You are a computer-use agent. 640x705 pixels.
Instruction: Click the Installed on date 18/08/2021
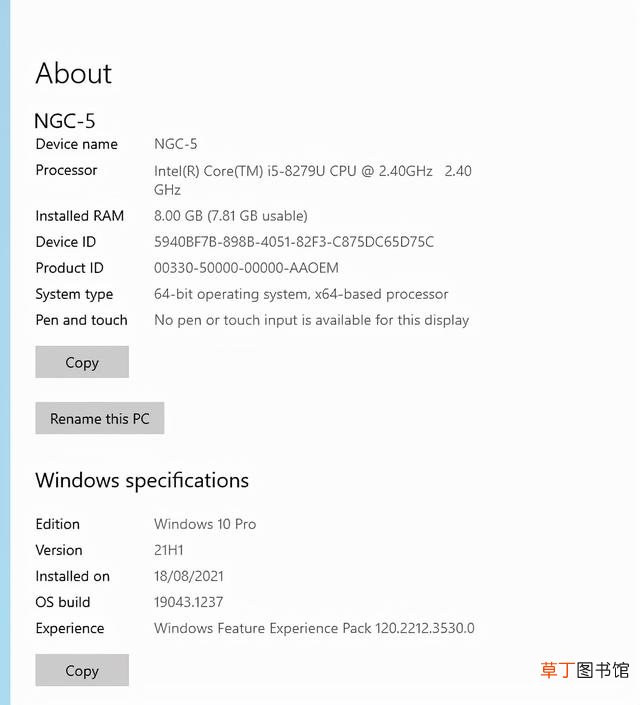click(189, 576)
